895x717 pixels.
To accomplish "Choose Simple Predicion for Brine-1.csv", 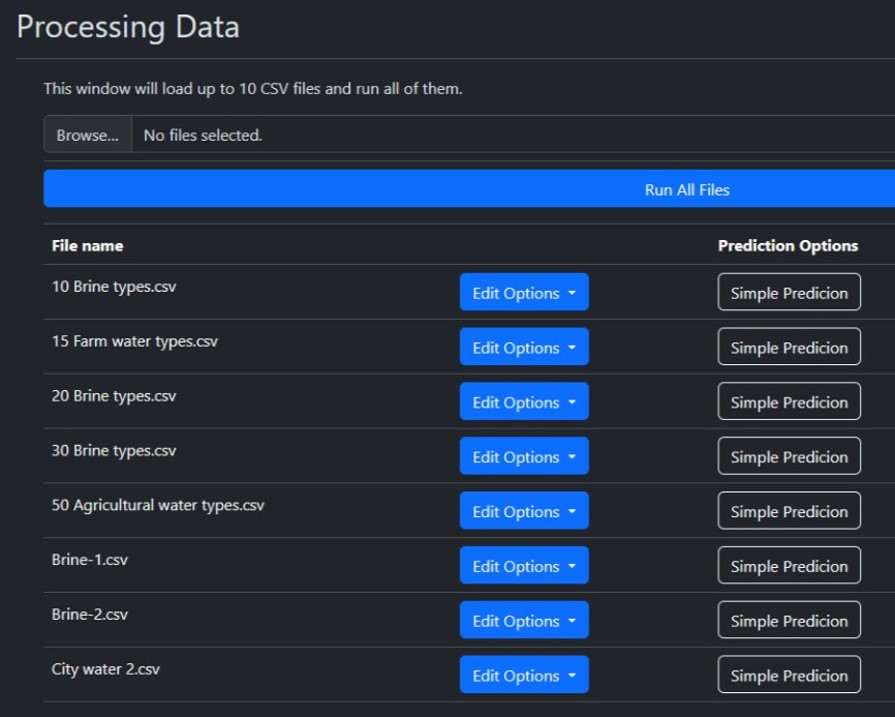I will [789, 566].
